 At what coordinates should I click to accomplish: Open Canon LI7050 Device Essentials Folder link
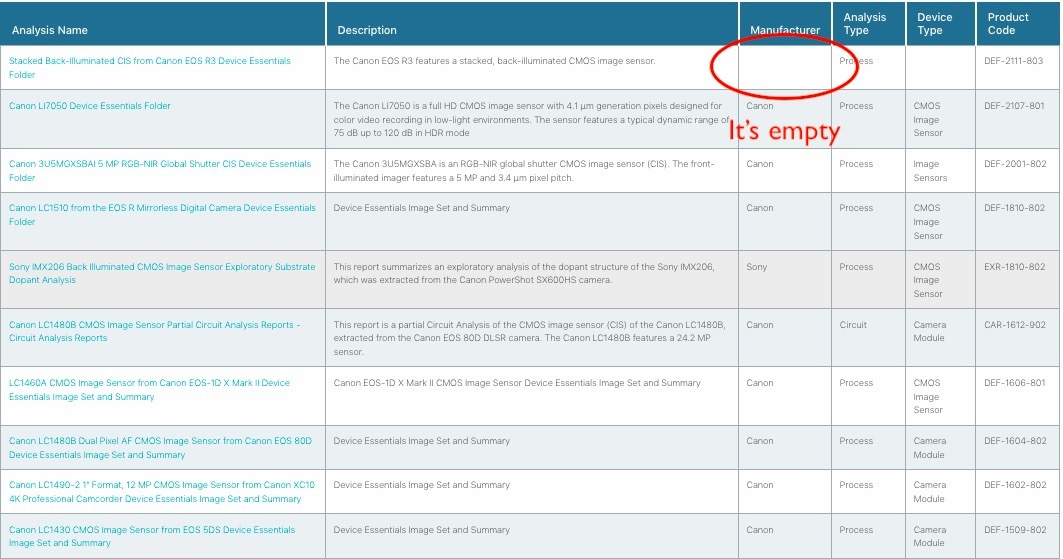click(89, 106)
